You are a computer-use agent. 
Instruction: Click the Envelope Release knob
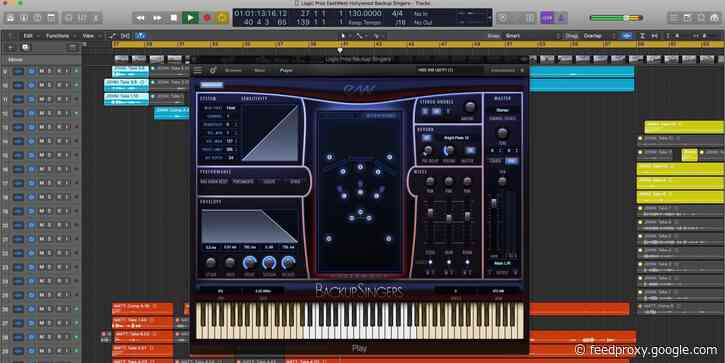click(288, 263)
